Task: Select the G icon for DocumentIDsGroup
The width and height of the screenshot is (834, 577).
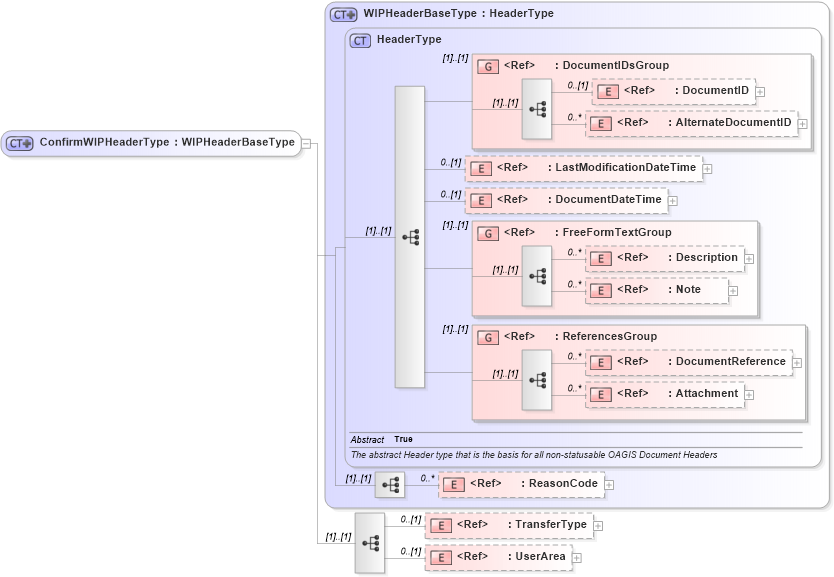Action: pyautogui.click(x=487, y=65)
